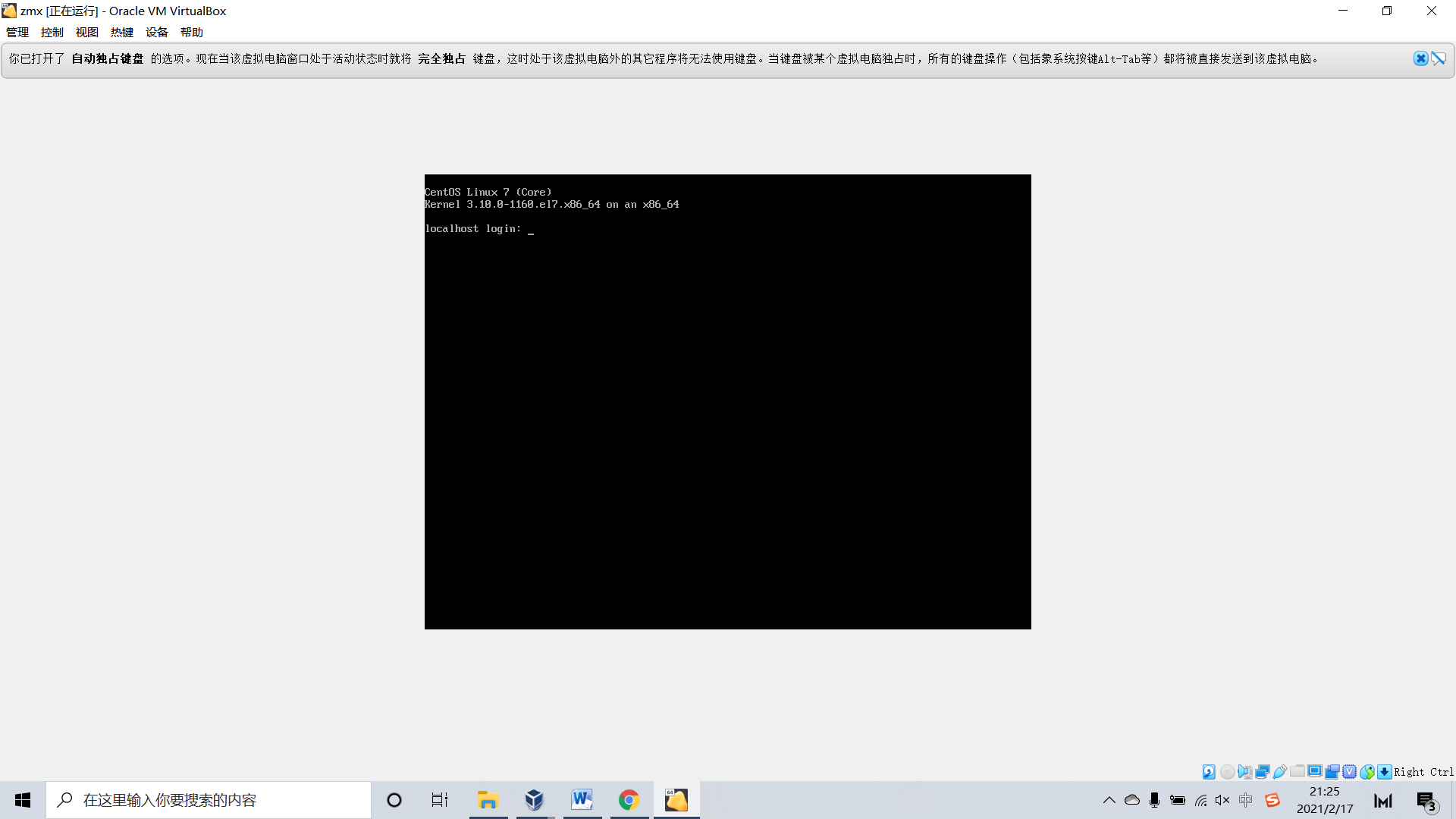The width and height of the screenshot is (1456, 819).
Task: Click the Windows taskbar search box
Action: 209,800
